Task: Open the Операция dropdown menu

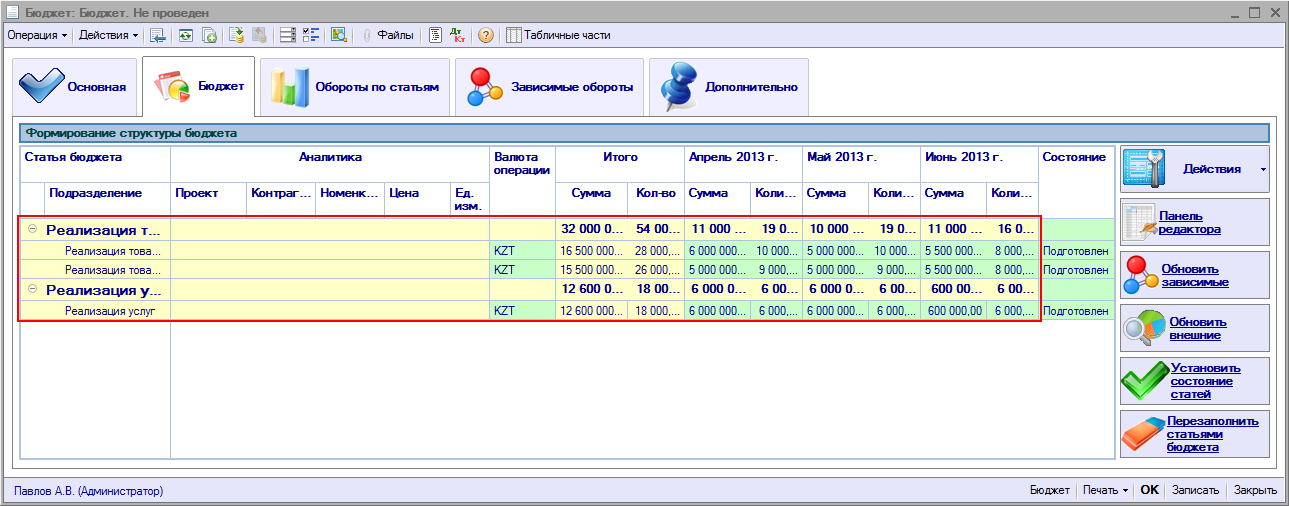Action: pos(37,35)
